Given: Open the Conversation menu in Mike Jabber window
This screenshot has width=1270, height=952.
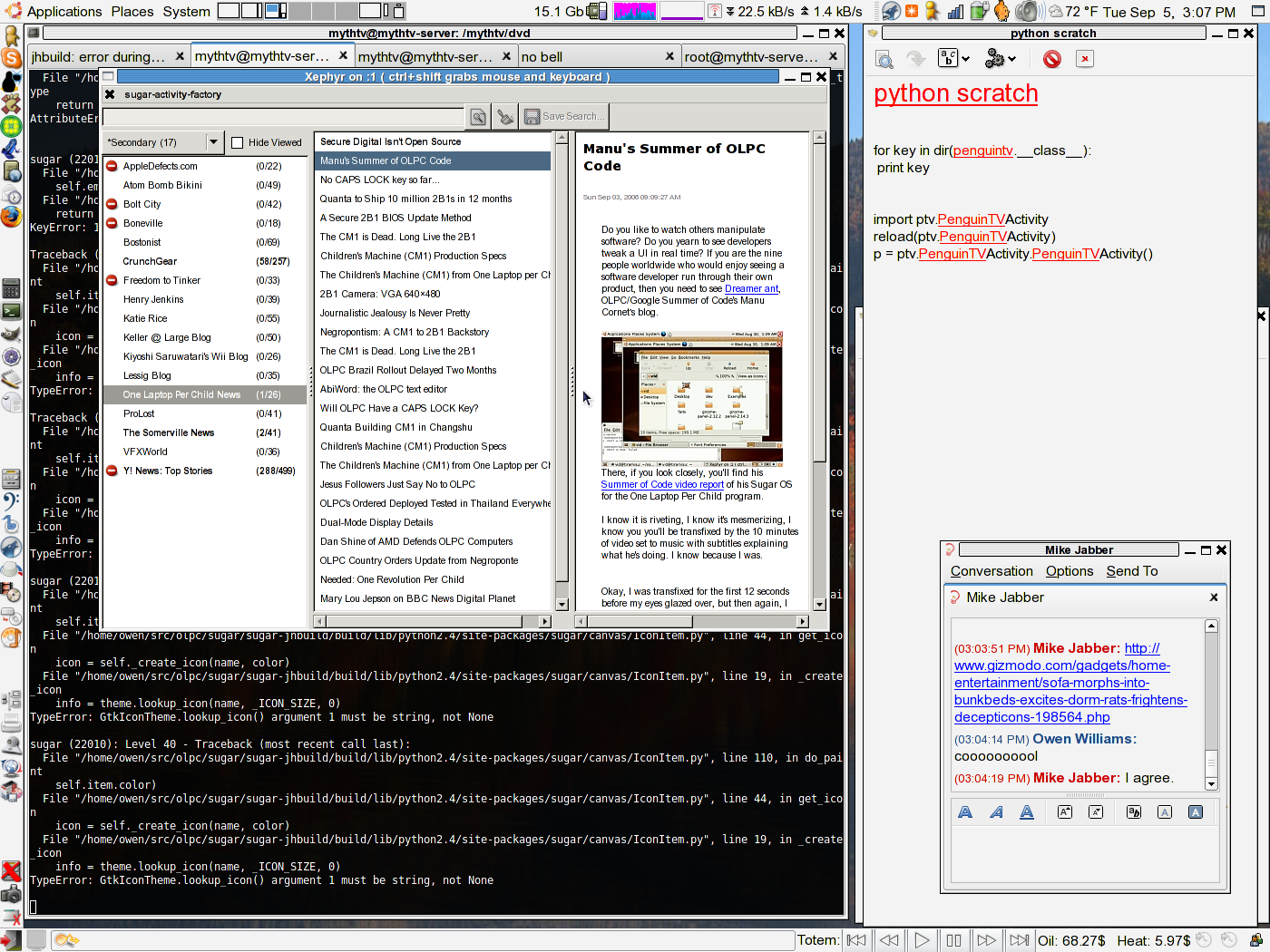Looking at the screenshot, I should [992, 571].
